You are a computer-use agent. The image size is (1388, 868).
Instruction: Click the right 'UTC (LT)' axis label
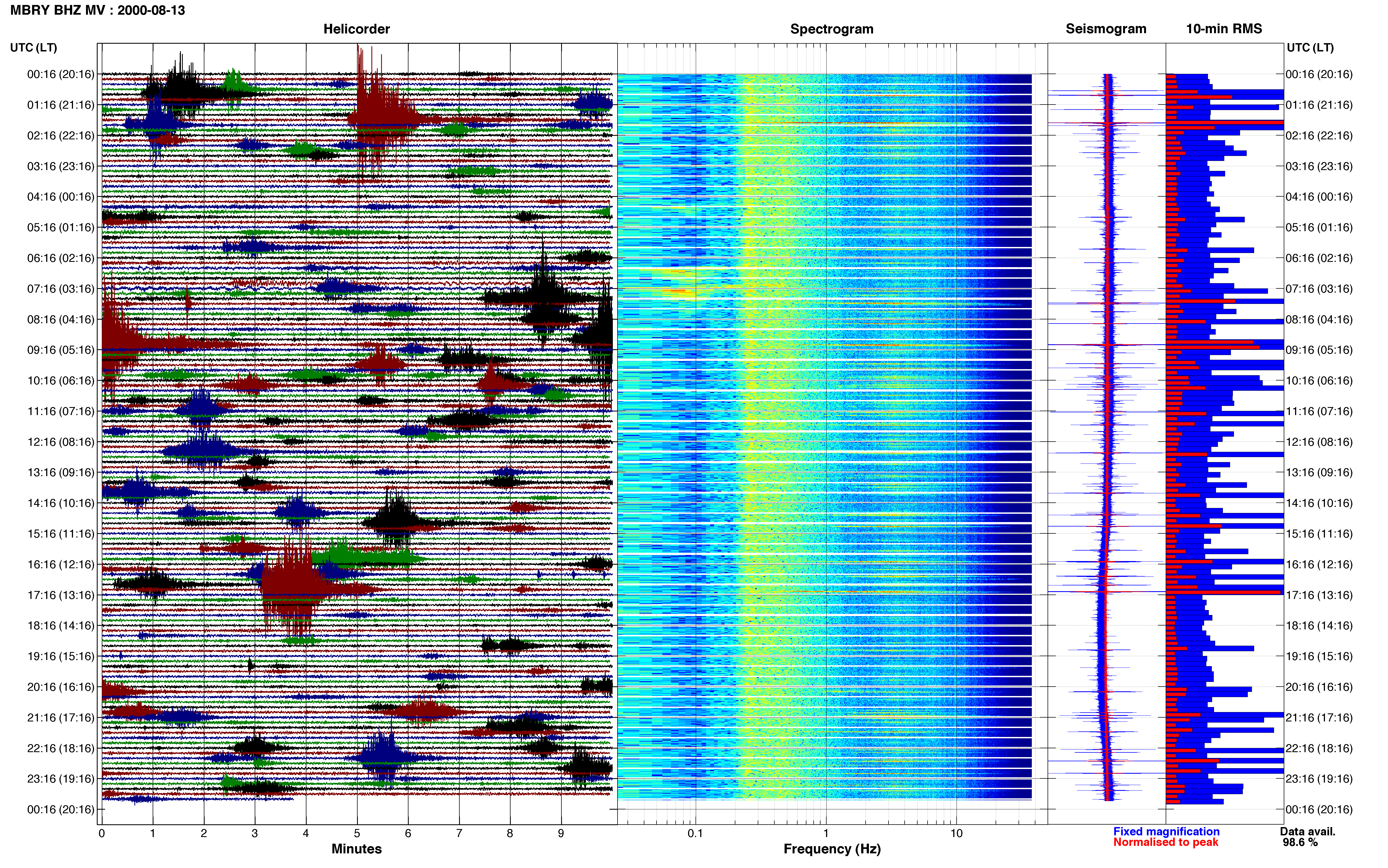click(x=1310, y=48)
